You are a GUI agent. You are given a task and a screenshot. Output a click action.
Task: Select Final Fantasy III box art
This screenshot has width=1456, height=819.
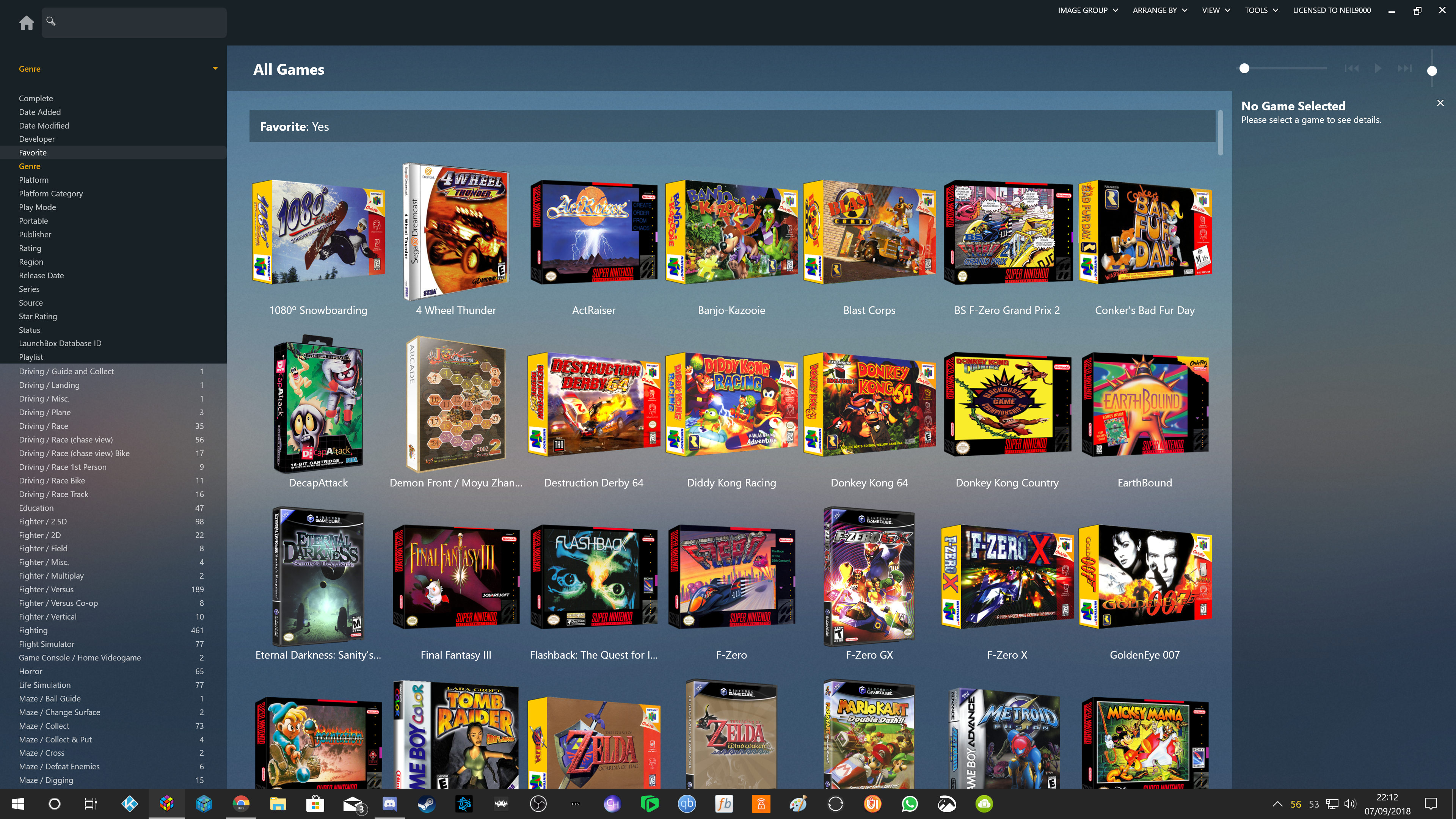click(x=455, y=576)
